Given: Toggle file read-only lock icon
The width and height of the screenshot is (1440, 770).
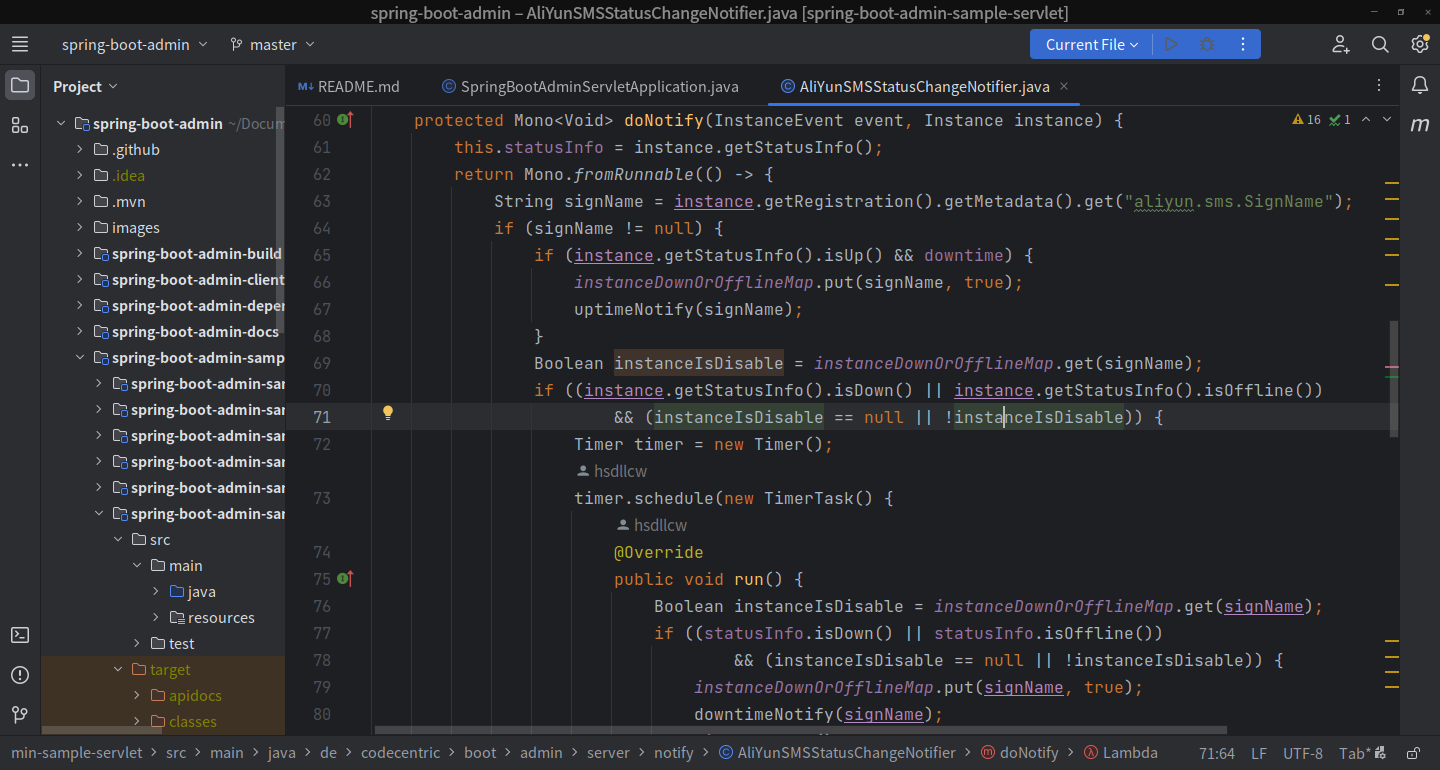Looking at the screenshot, I should point(1413,753).
